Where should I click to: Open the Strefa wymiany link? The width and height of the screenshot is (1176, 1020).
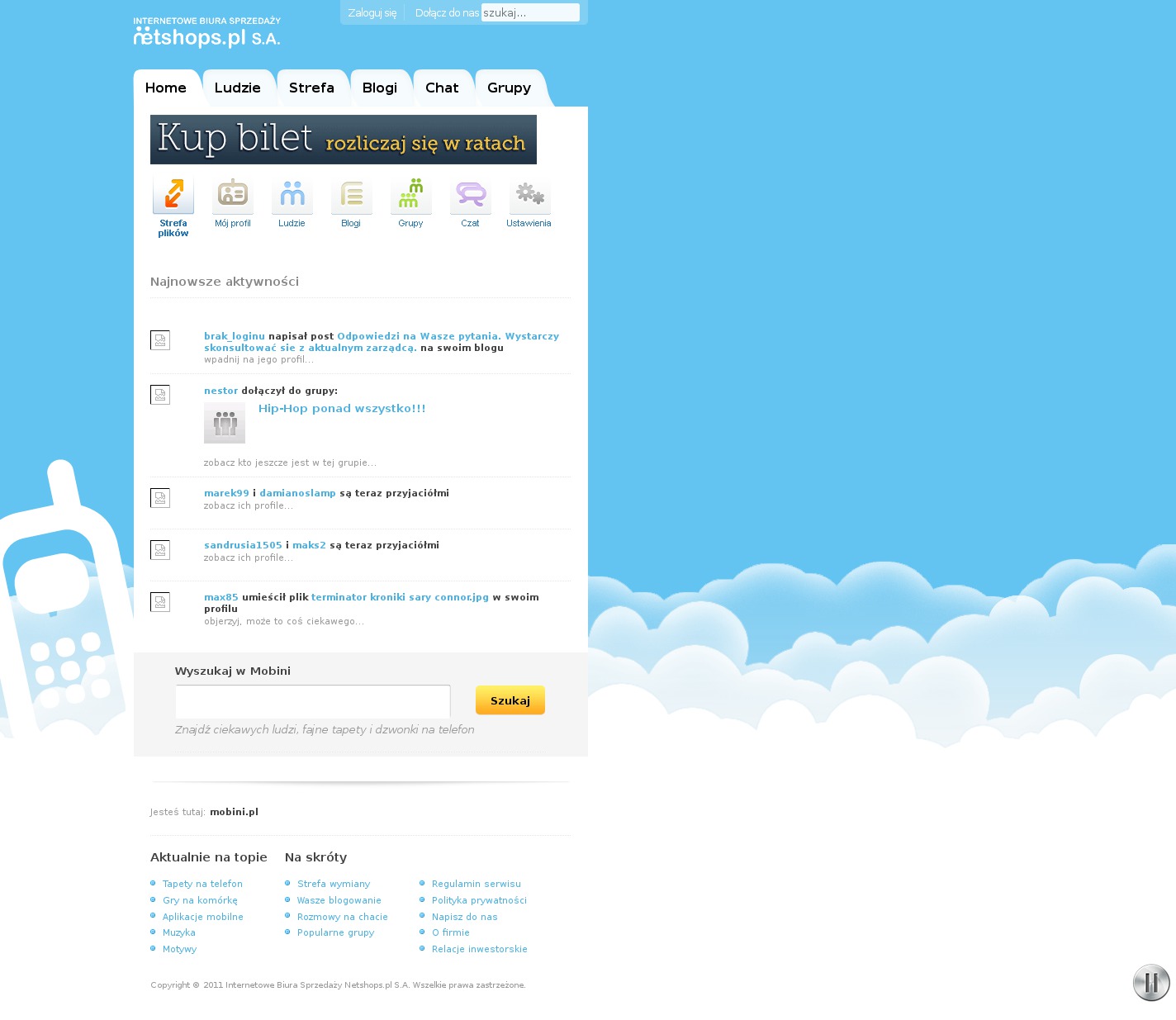[334, 884]
